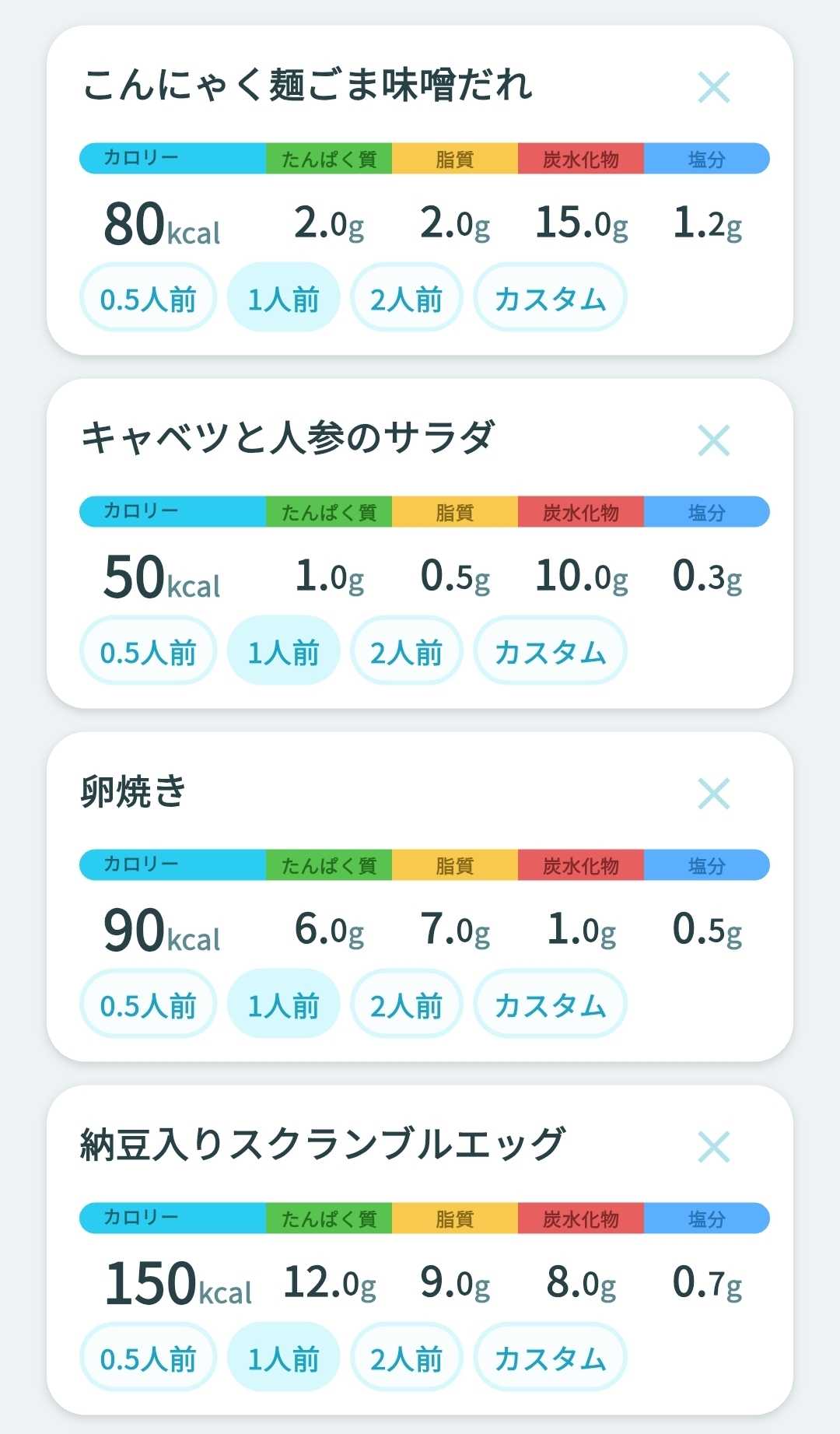Screen dimensions: 840x1434
Task: Choose 1人前 for キャベツと人参のサラダ
Action: (x=283, y=651)
